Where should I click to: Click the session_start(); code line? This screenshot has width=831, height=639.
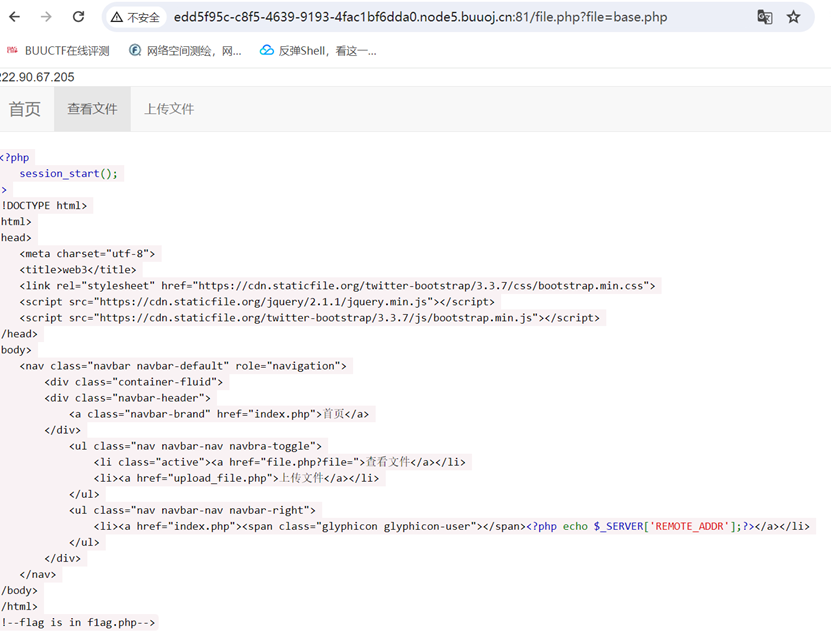coord(68,173)
